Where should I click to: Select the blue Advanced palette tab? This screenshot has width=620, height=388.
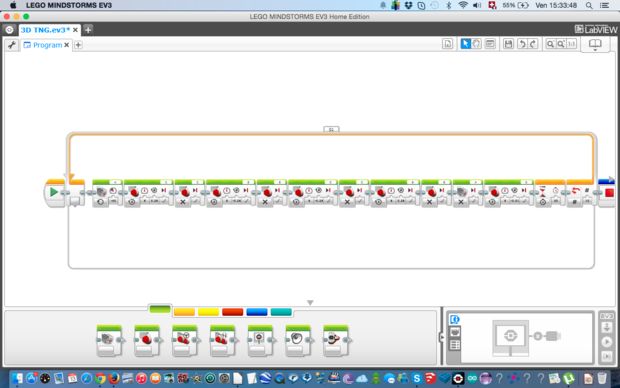[x=257, y=312]
